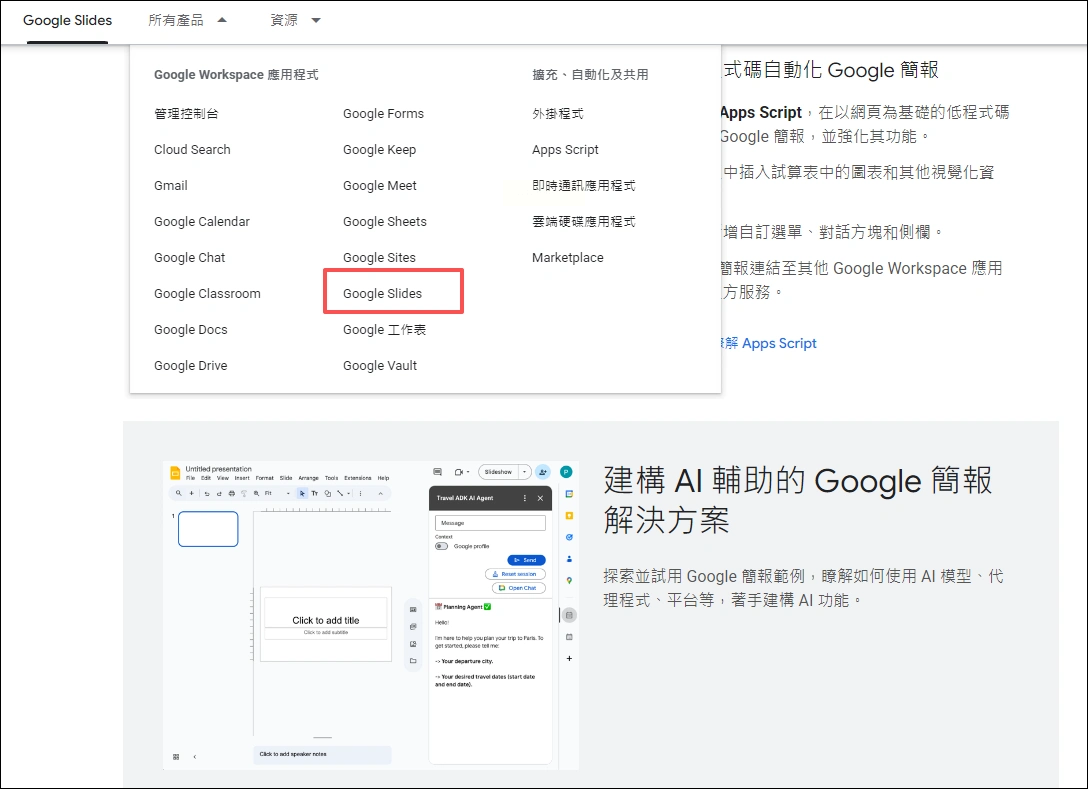Choose Gmail from the menu
This screenshot has height=789, width=1088.
pos(171,186)
